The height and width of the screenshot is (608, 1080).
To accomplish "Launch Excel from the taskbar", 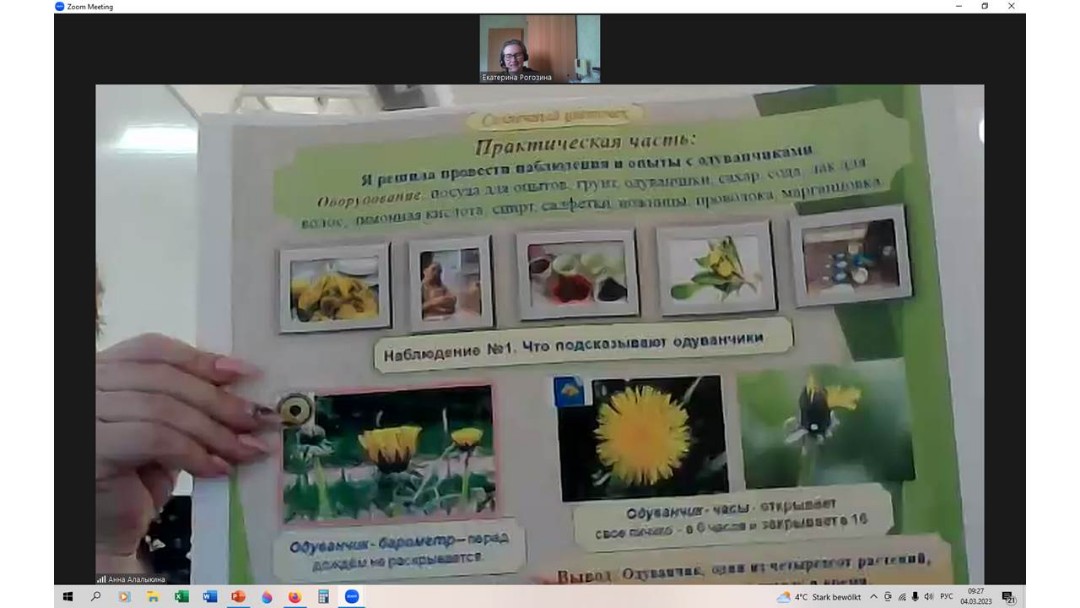I will point(181,597).
